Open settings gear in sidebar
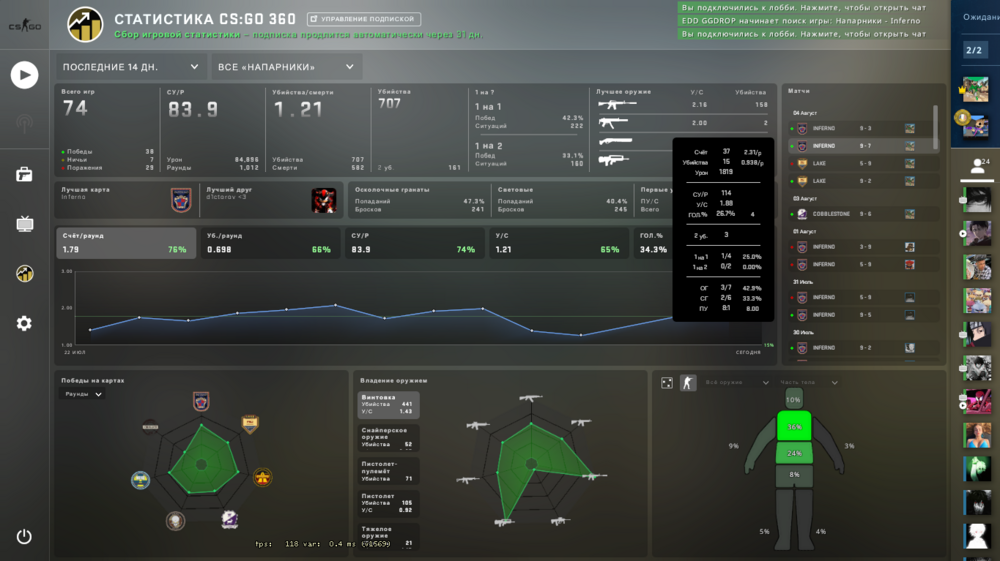 (24, 323)
